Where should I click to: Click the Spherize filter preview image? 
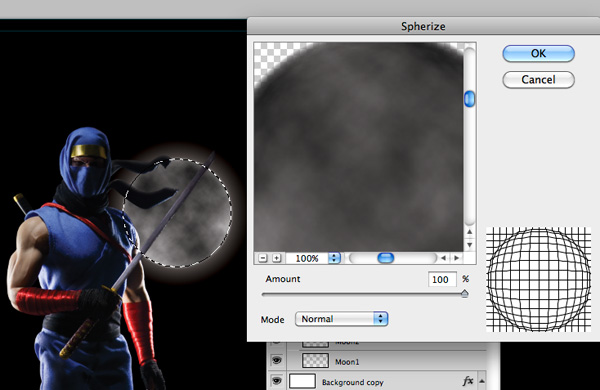[359, 147]
